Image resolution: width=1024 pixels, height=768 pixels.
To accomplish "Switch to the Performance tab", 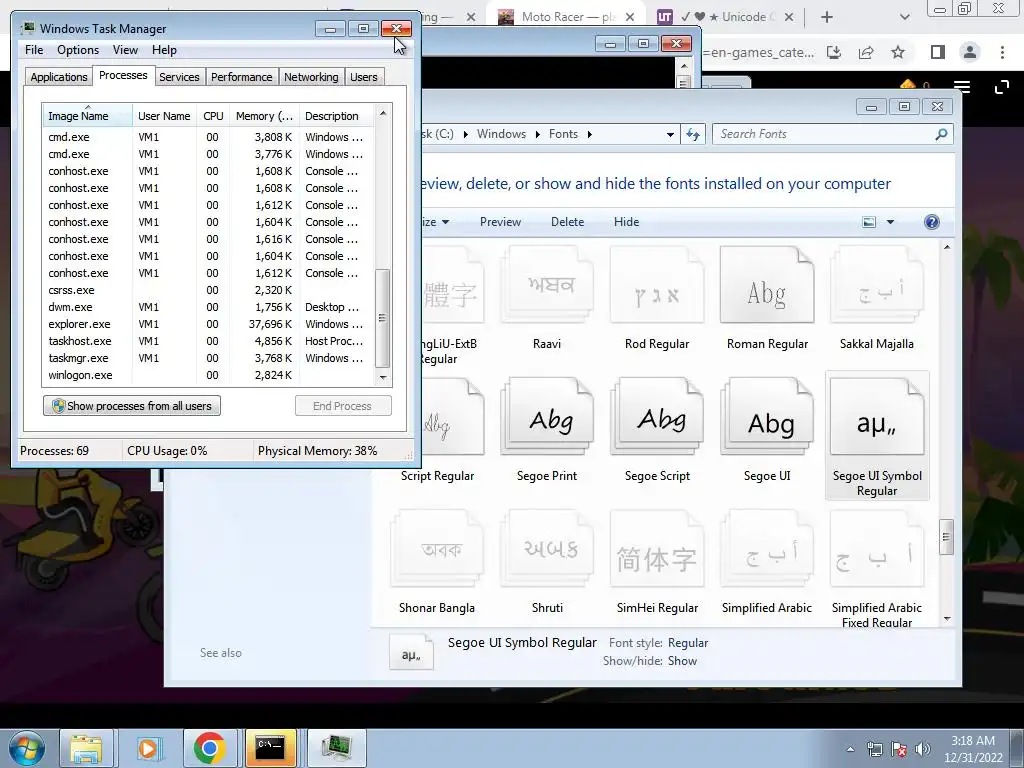I will click(242, 77).
